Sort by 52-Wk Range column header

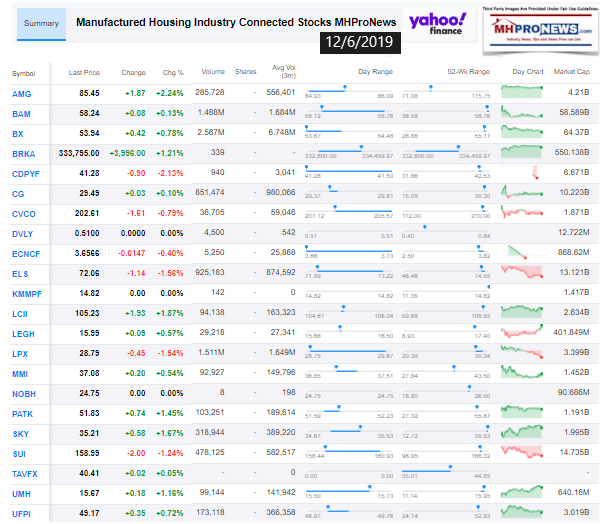[468, 72]
